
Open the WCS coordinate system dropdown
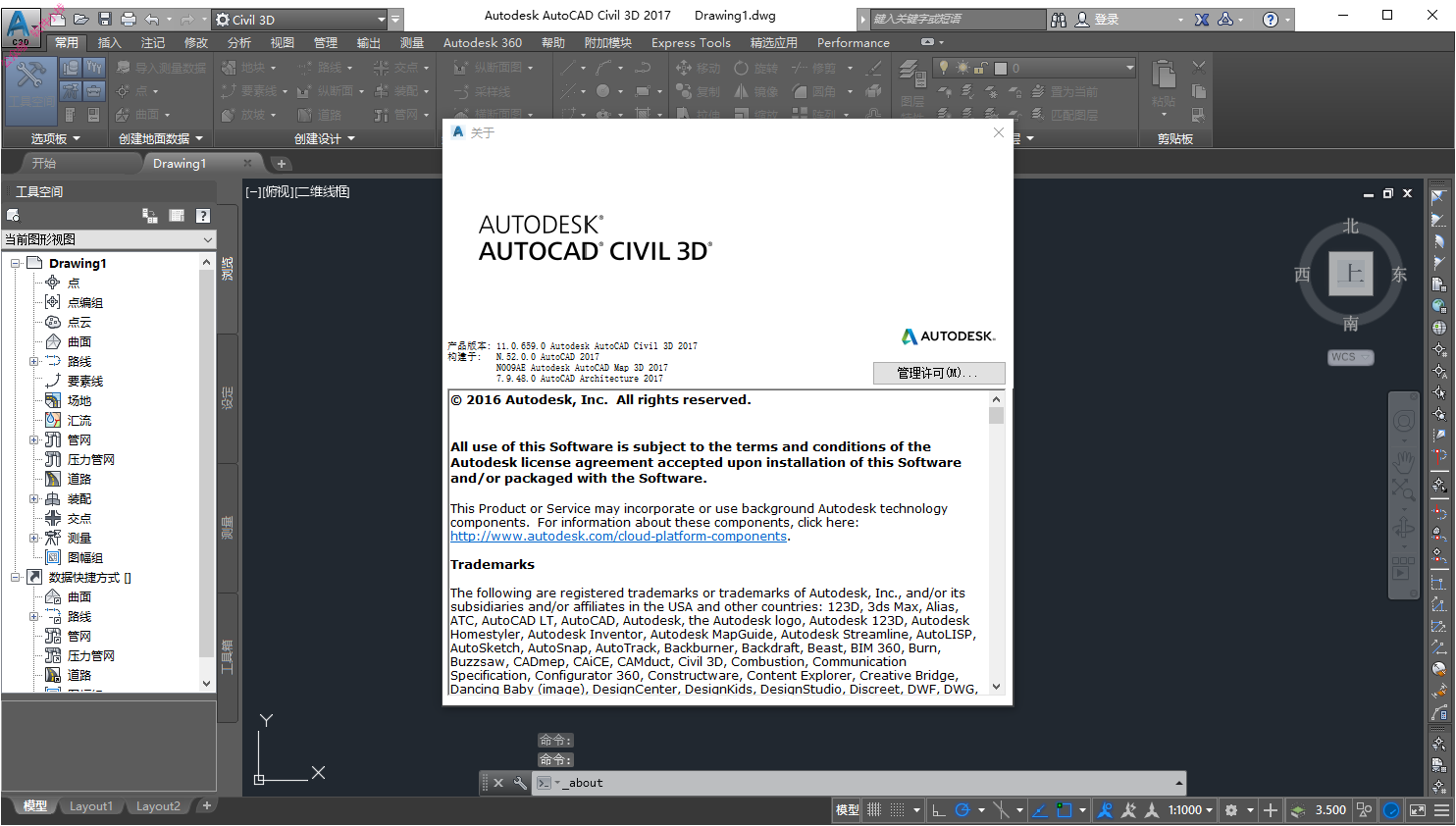(1351, 357)
